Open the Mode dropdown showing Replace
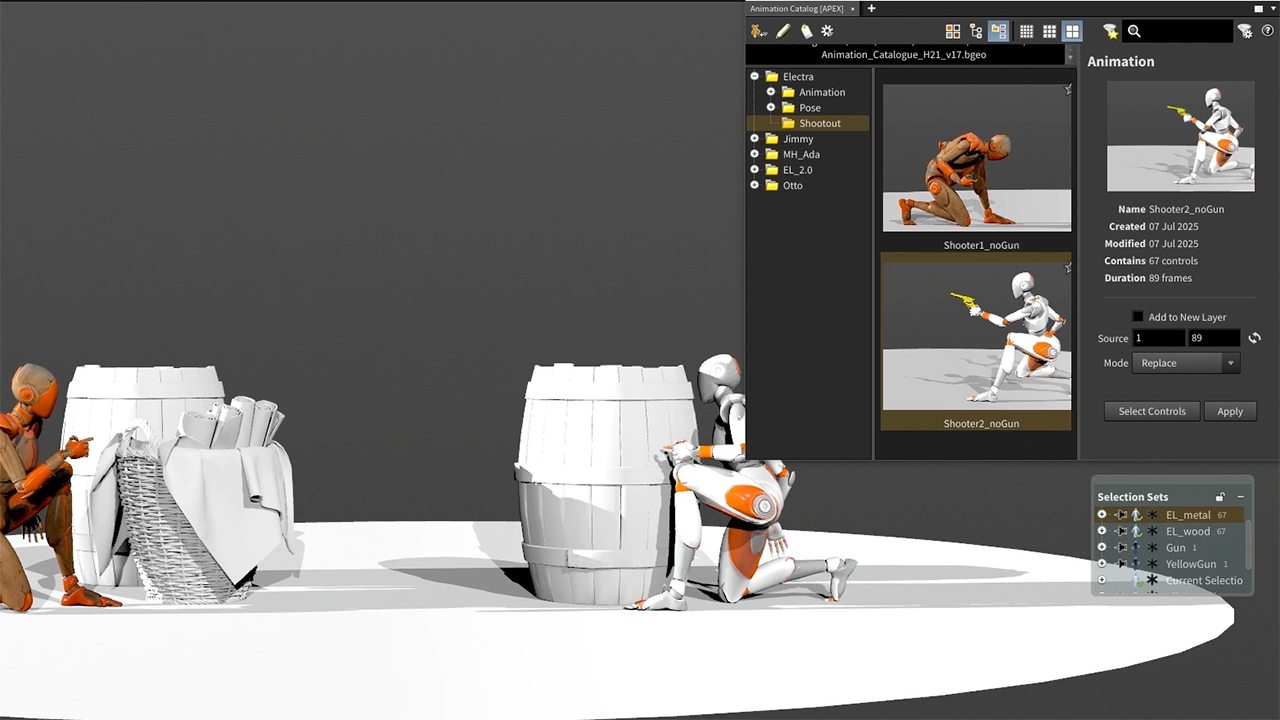Viewport: 1280px width, 720px height. click(x=1185, y=363)
